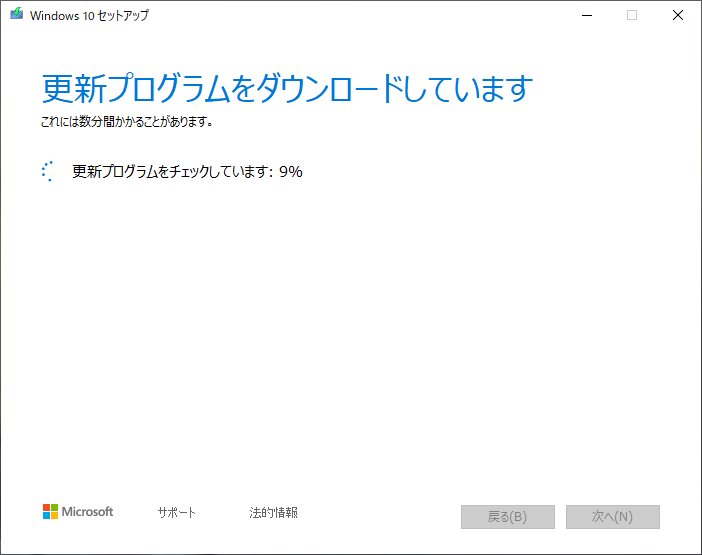Click the 9% progress value
702x555 pixels.
[x=291, y=171]
